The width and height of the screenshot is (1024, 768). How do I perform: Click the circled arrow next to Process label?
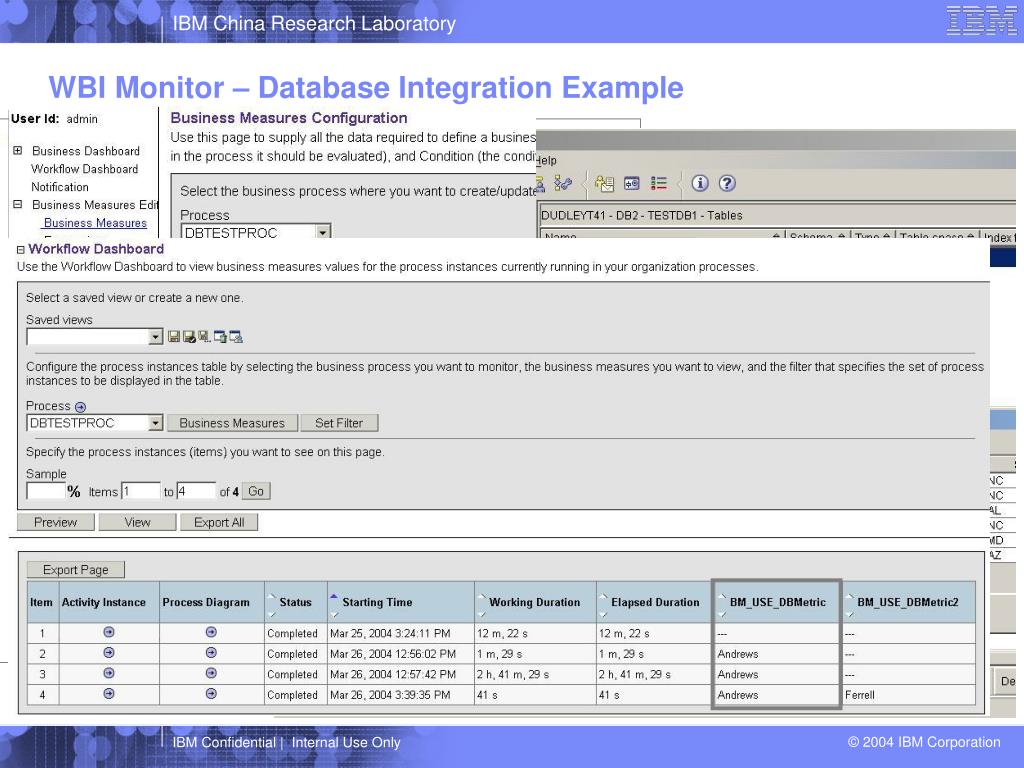80,407
